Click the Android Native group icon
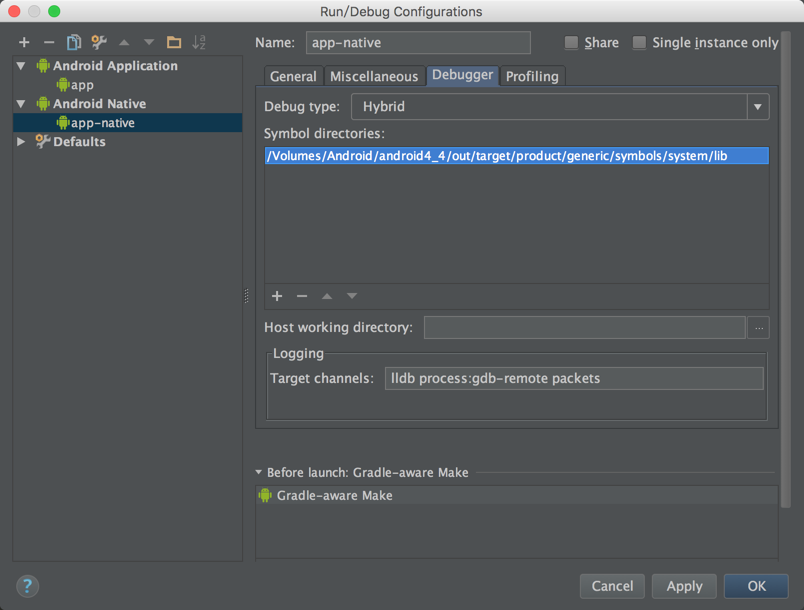 click(43, 104)
